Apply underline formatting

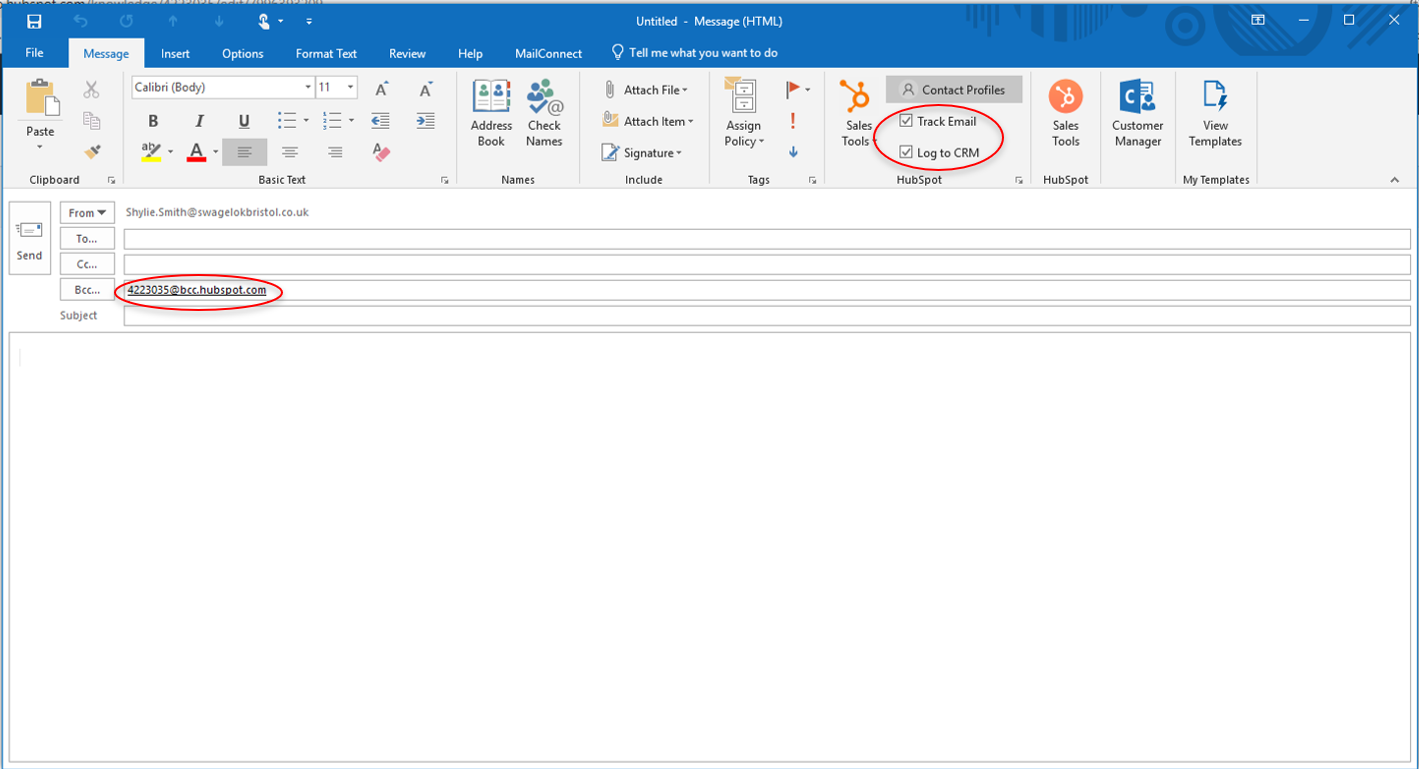click(244, 121)
